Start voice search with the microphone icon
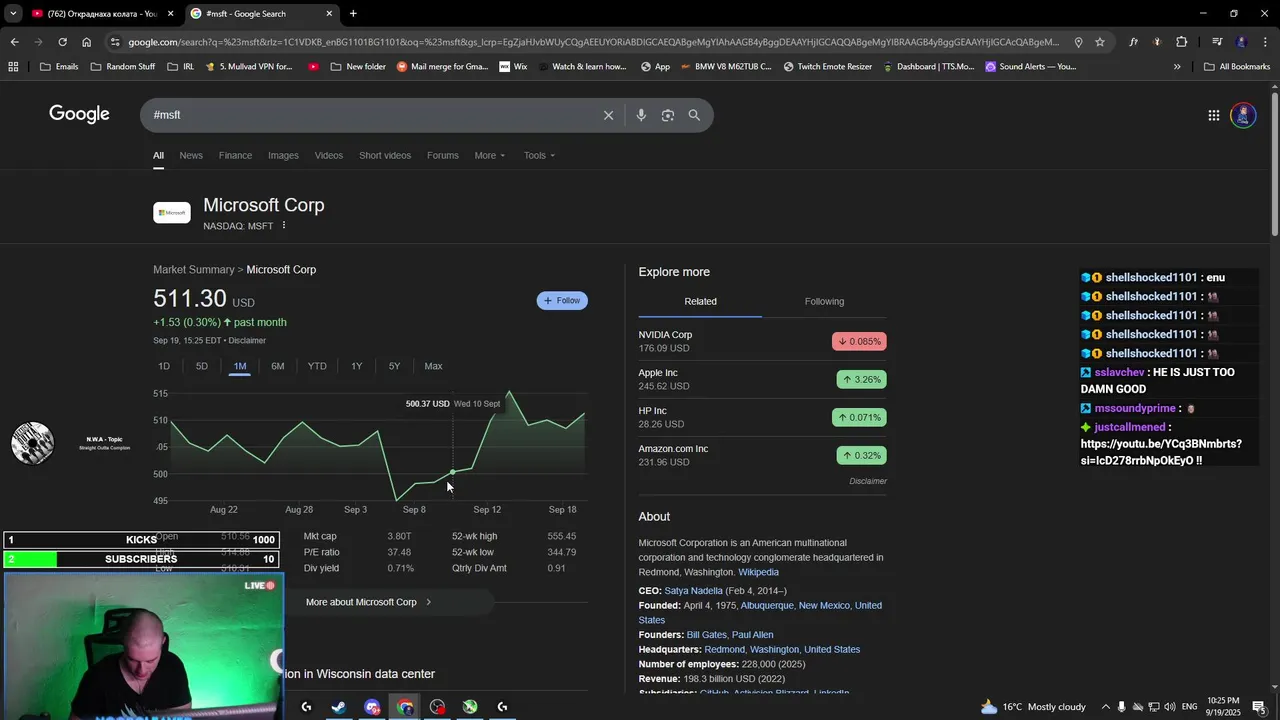This screenshot has height=720, width=1280. click(641, 115)
